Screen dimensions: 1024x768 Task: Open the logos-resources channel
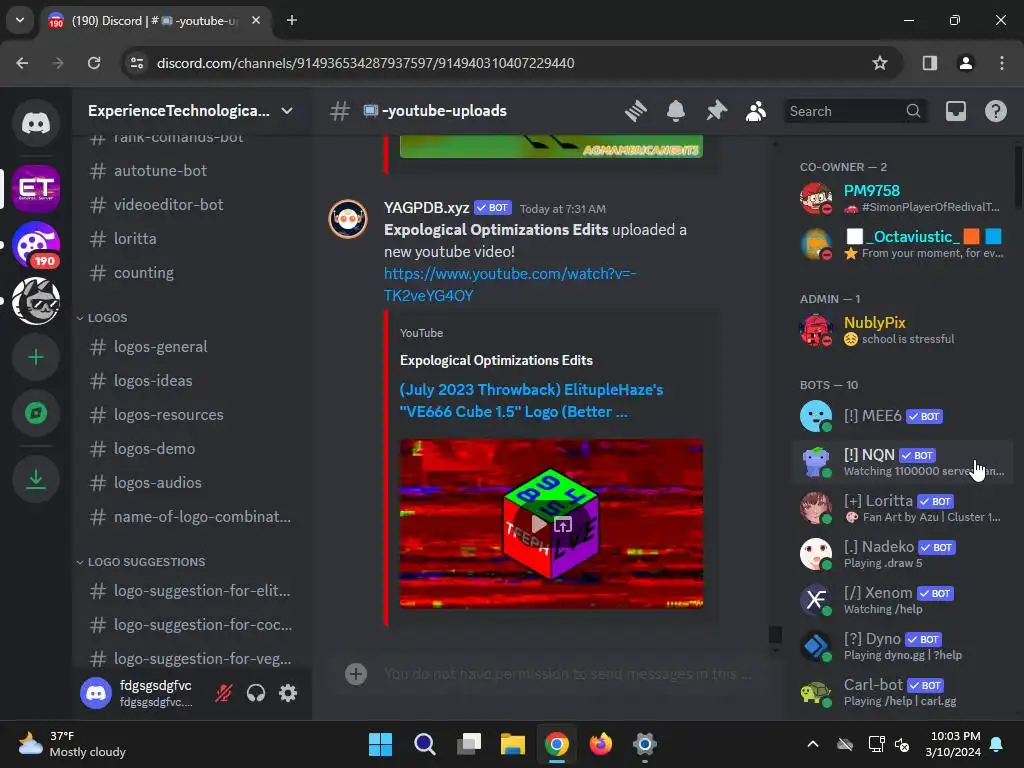click(x=191, y=415)
